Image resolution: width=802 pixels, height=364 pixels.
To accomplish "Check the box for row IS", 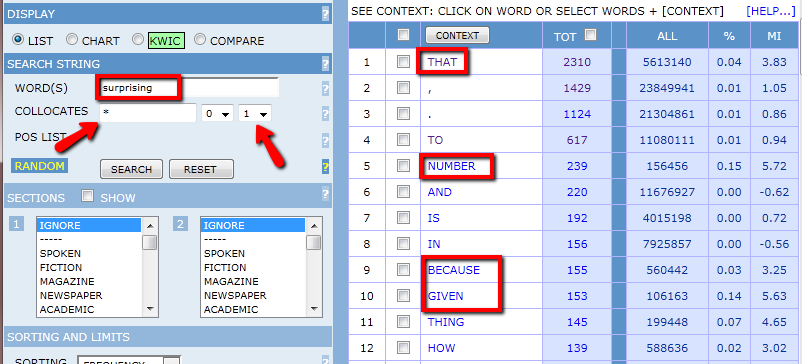I will click(x=404, y=218).
